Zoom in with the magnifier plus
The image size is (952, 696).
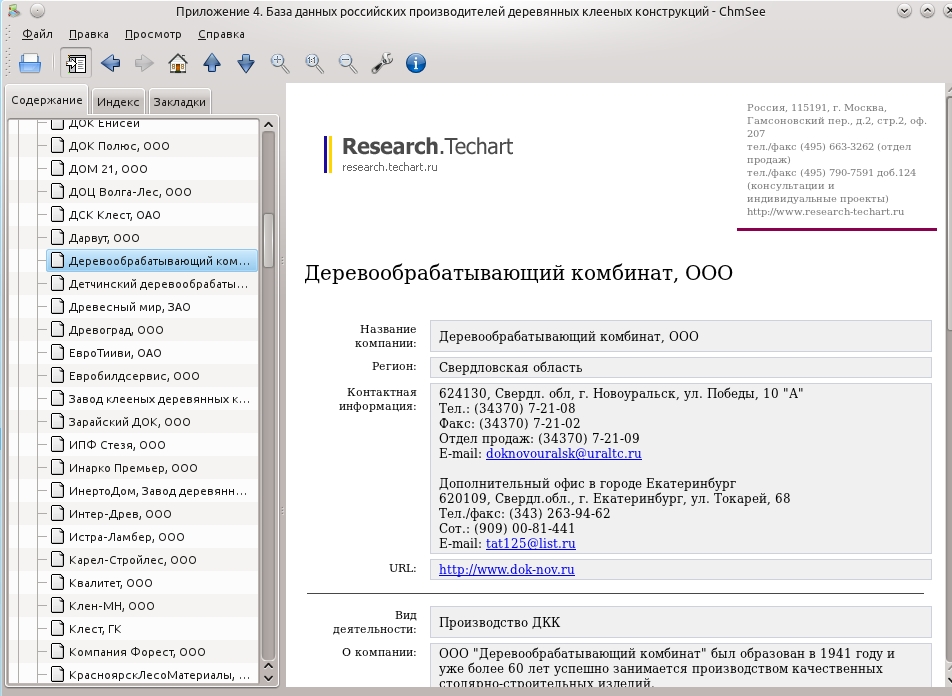(x=280, y=63)
